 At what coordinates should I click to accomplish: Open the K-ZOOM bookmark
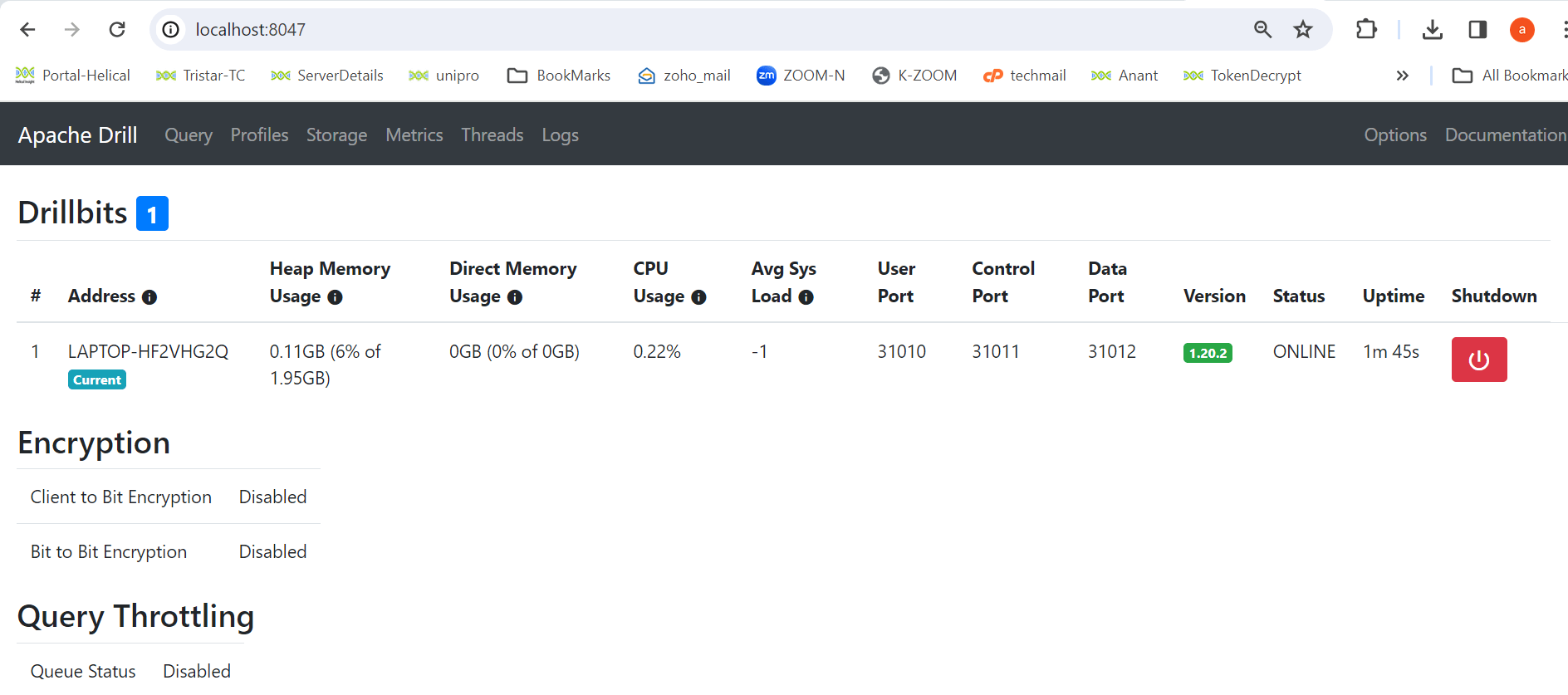pos(914,76)
